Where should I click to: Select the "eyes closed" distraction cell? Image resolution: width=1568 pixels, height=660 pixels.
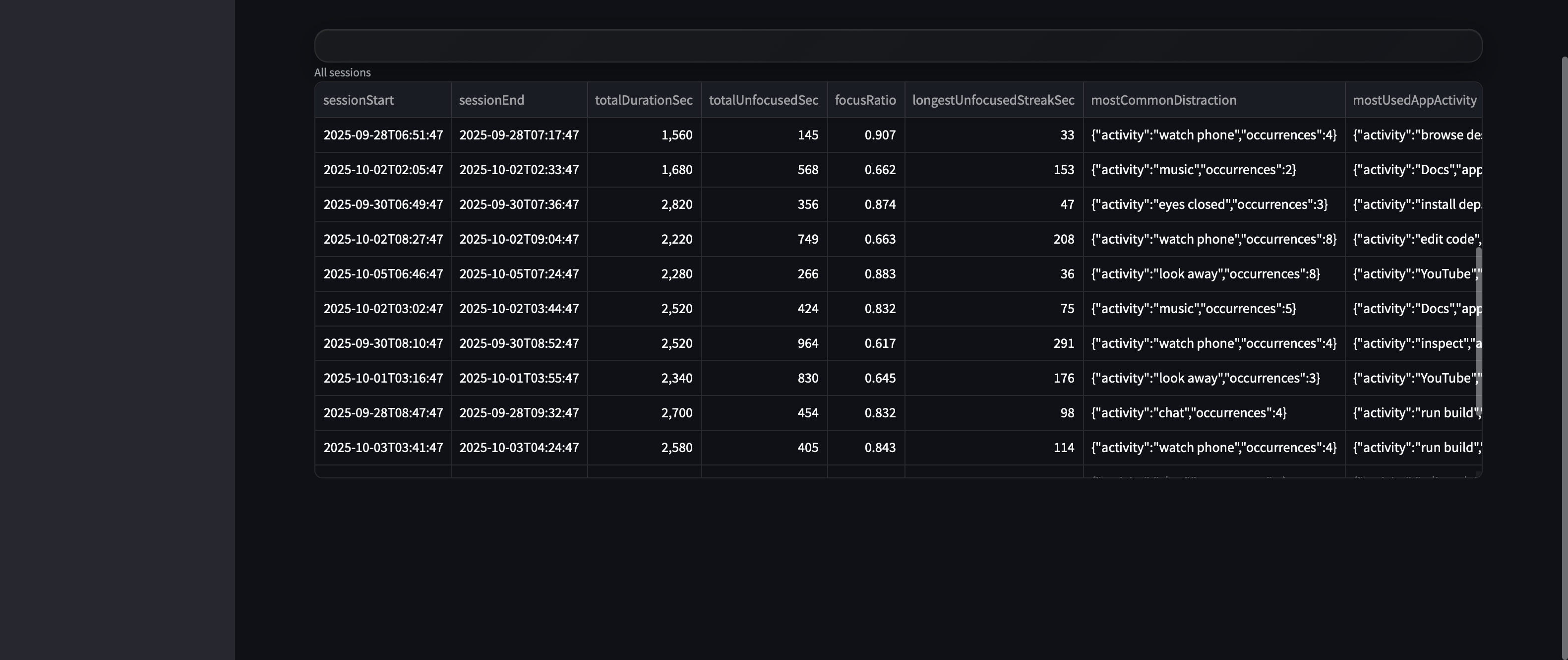click(1209, 204)
